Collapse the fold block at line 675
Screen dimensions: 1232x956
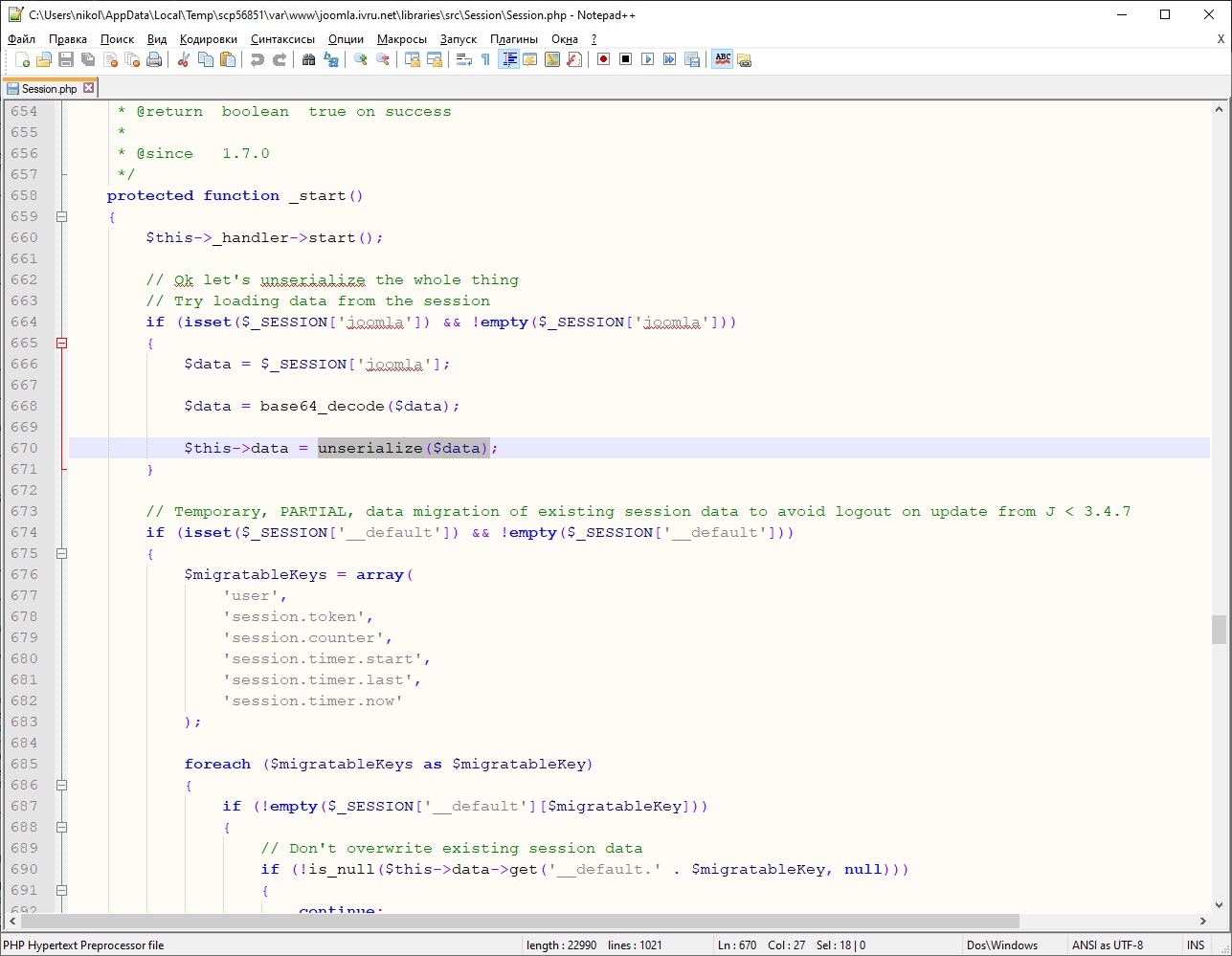[62, 553]
